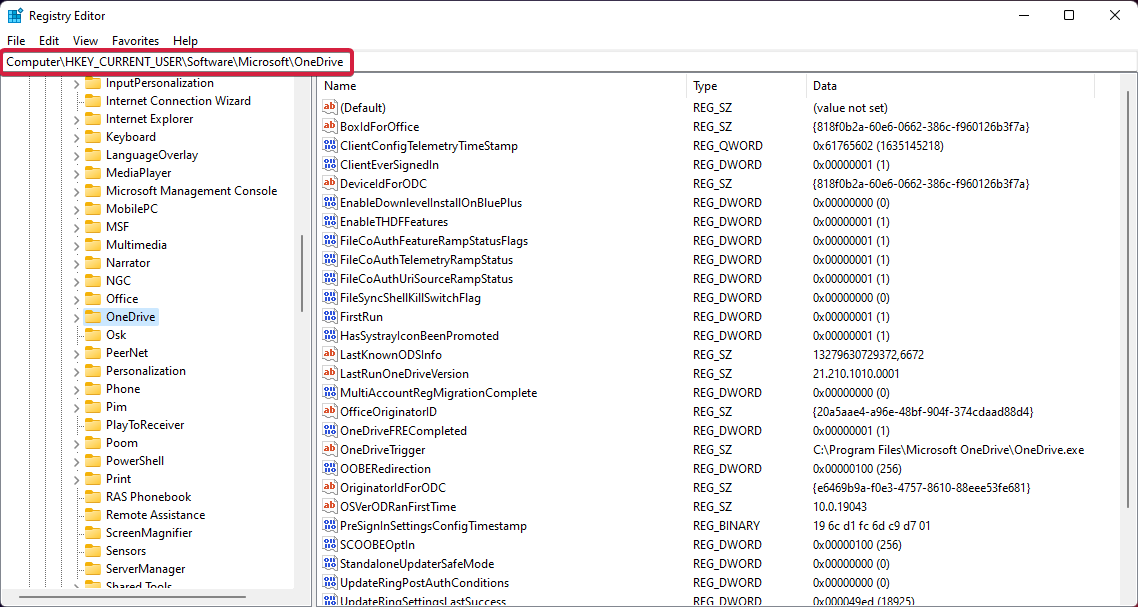Expand the PowerShell key
Viewport: 1138px width, 607px height.
tap(76, 461)
